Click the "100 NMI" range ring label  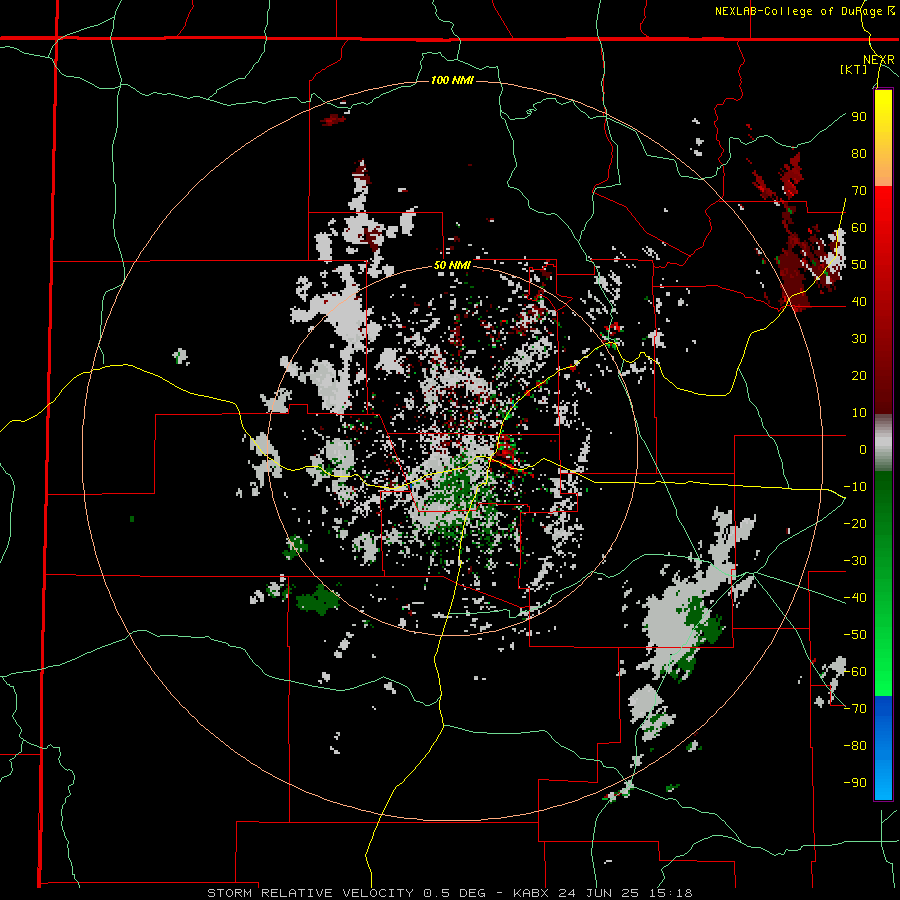coord(452,80)
